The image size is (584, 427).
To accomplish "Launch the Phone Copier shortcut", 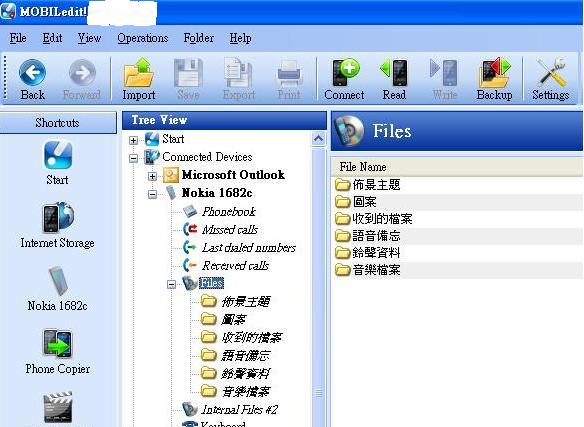I will [58, 344].
